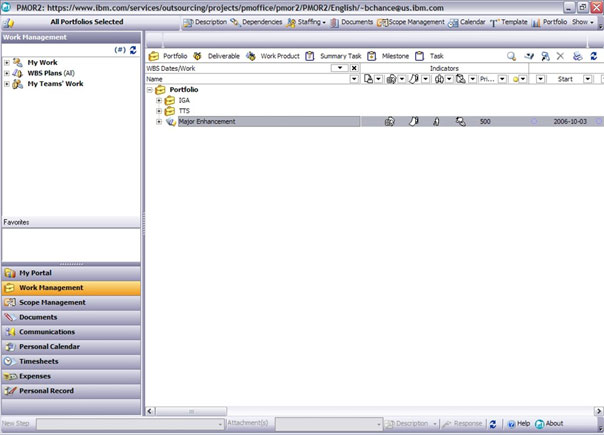Image resolution: width=604 pixels, height=435 pixels.
Task: Click the refresh icon beside Response
Action: click(493, 424)
